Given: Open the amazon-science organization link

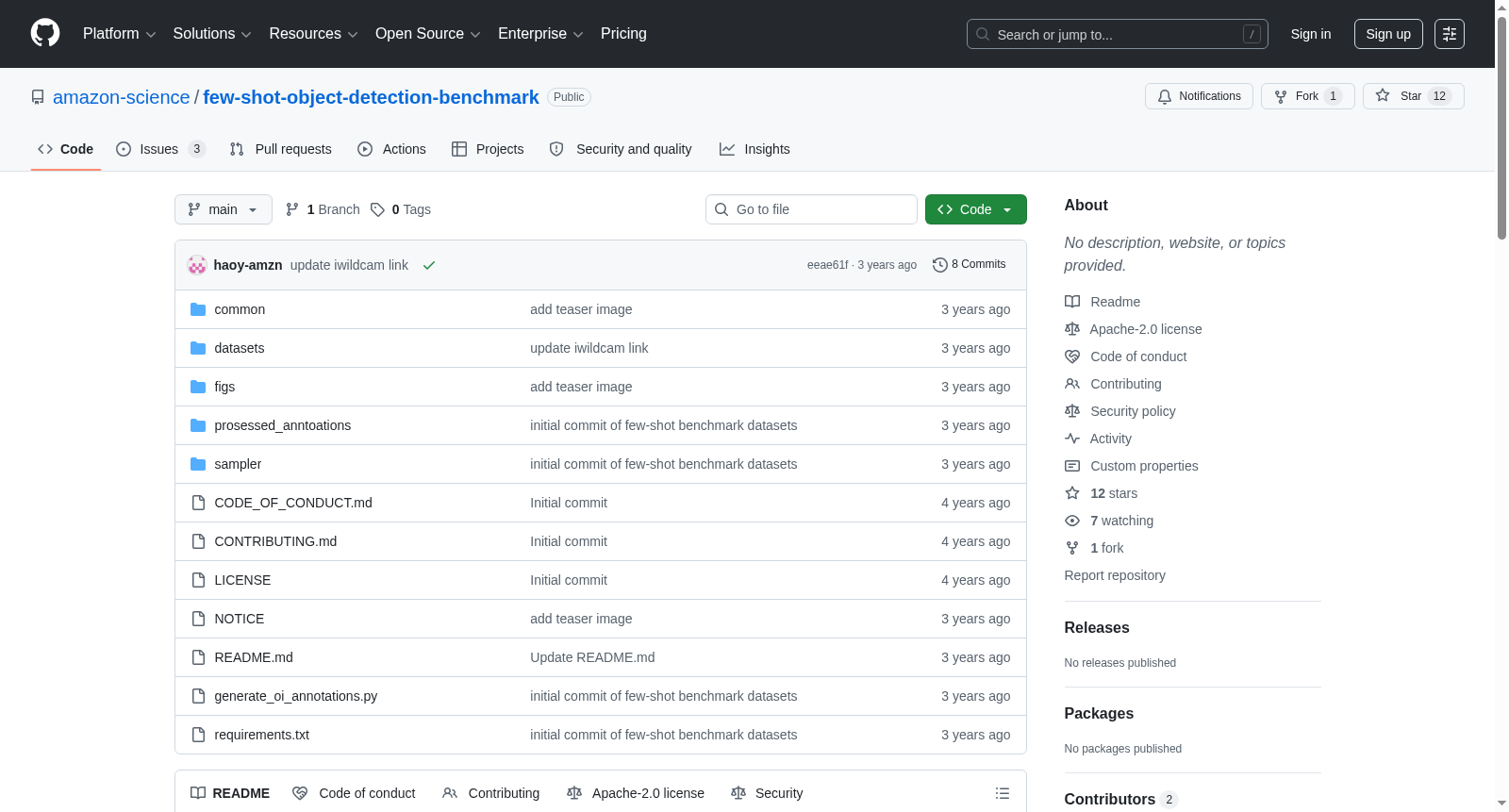Looking at the screenshot, I should 121,97.
